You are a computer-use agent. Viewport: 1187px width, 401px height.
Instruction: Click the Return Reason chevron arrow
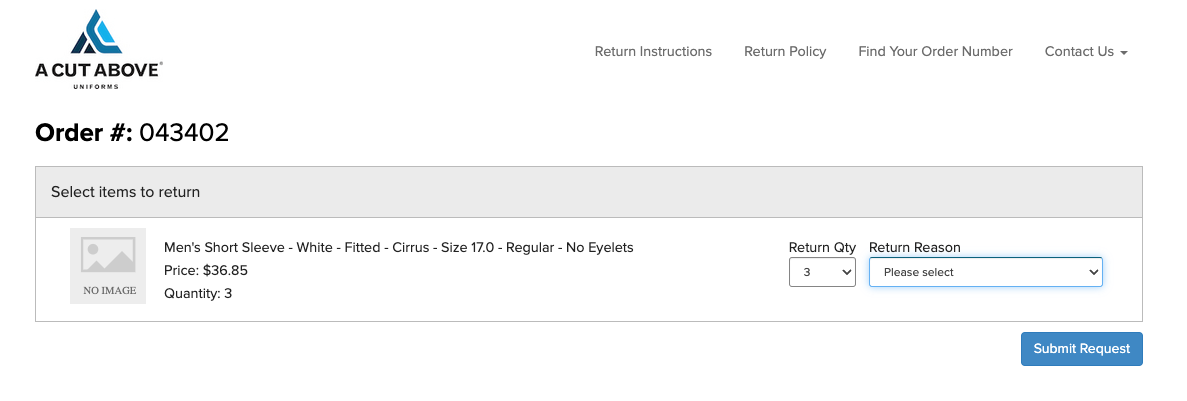pyautogui.click(x=1092, y=272)
